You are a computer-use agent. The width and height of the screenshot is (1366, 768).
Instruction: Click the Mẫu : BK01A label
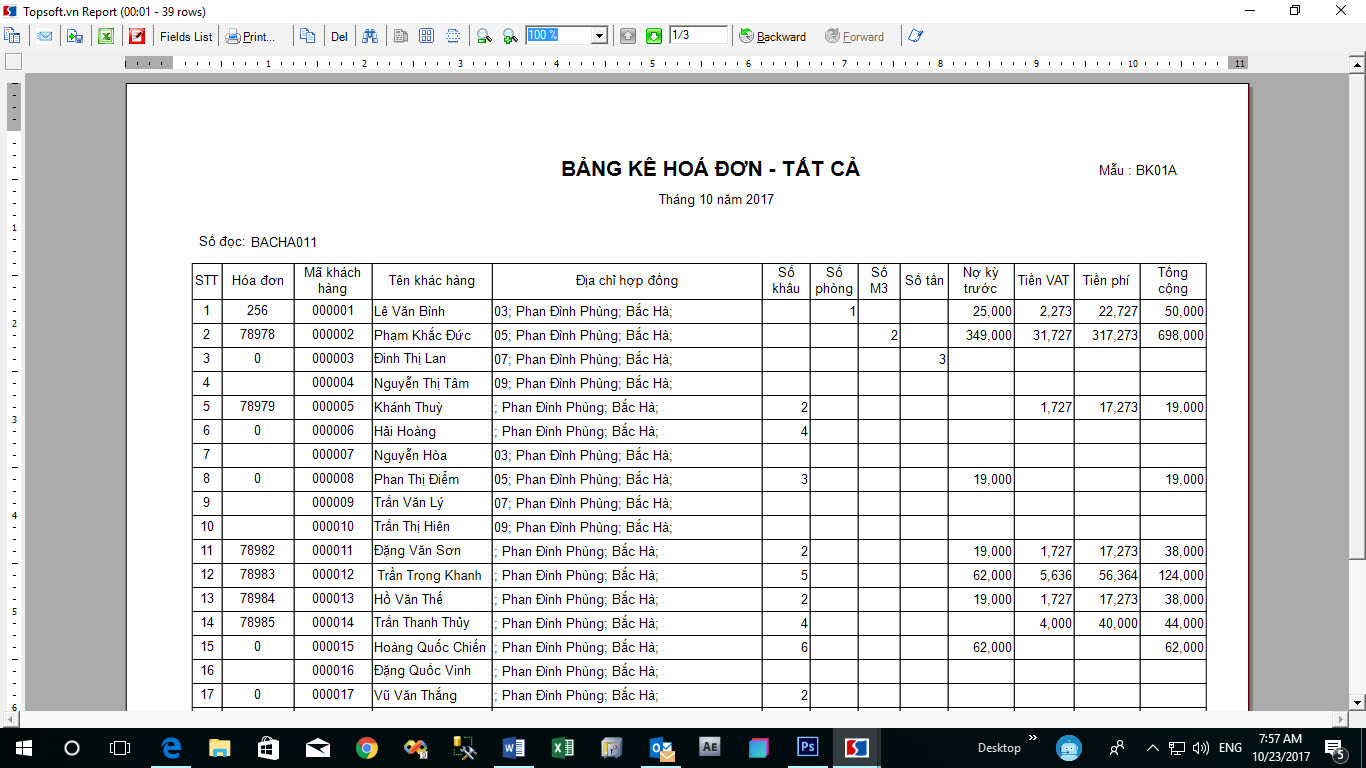click(x=1138, y=170)
